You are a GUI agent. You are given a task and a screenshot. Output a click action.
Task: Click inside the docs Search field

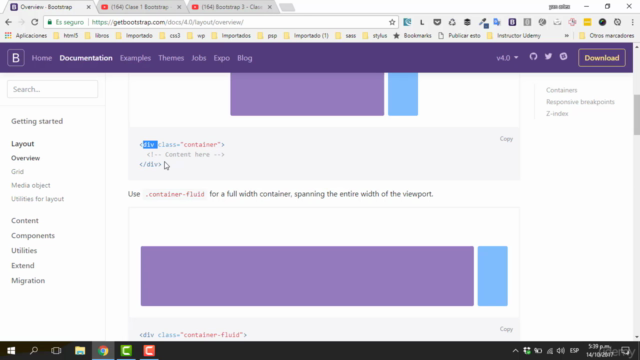53,89
